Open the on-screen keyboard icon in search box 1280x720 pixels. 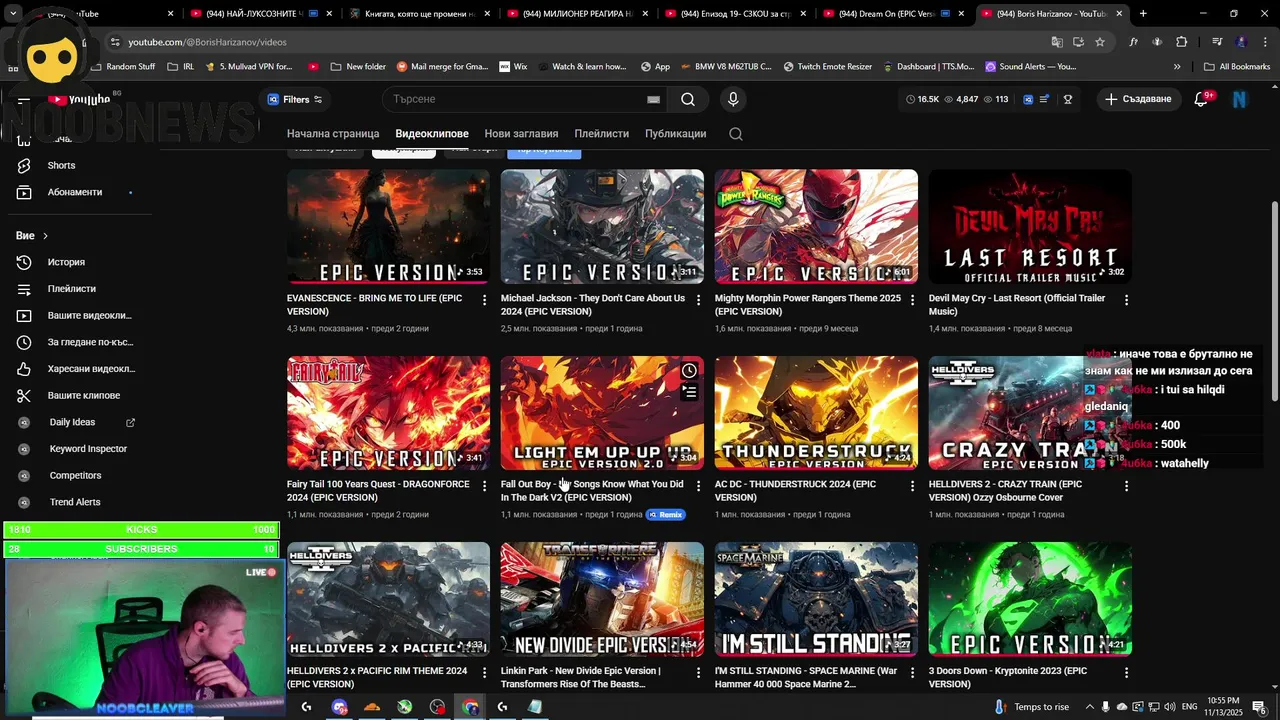click(653, 99)
